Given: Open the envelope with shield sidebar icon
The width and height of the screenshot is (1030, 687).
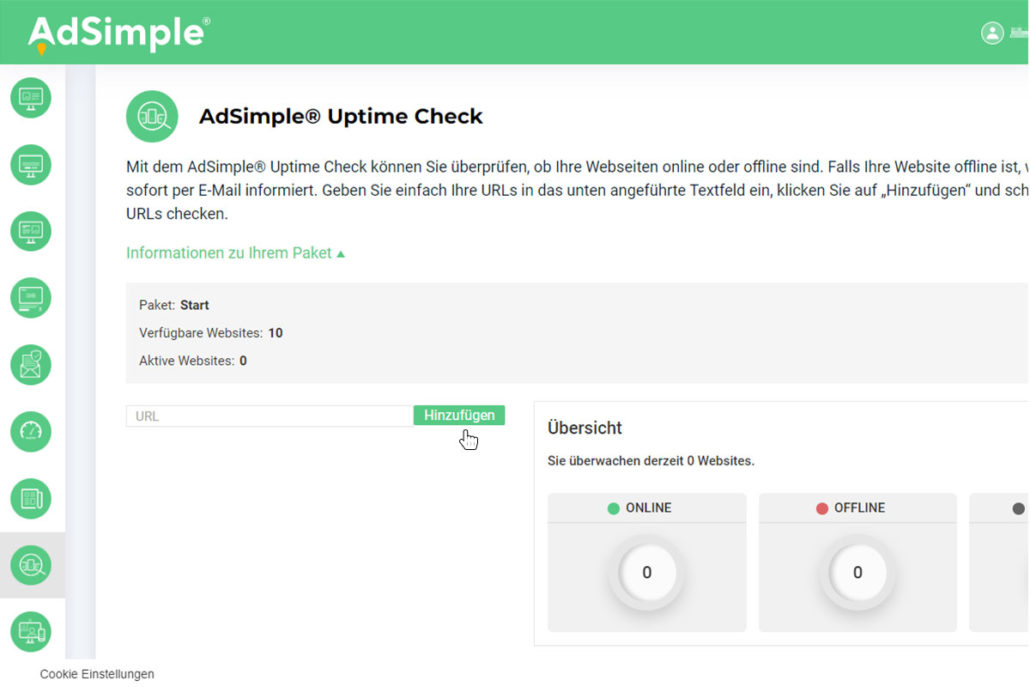Looking at the screenshot, I should [x=30, y=365].
